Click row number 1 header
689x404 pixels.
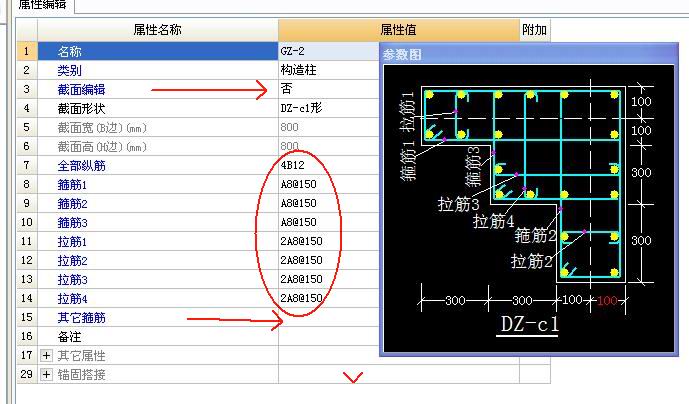click(x=27, y=51)
